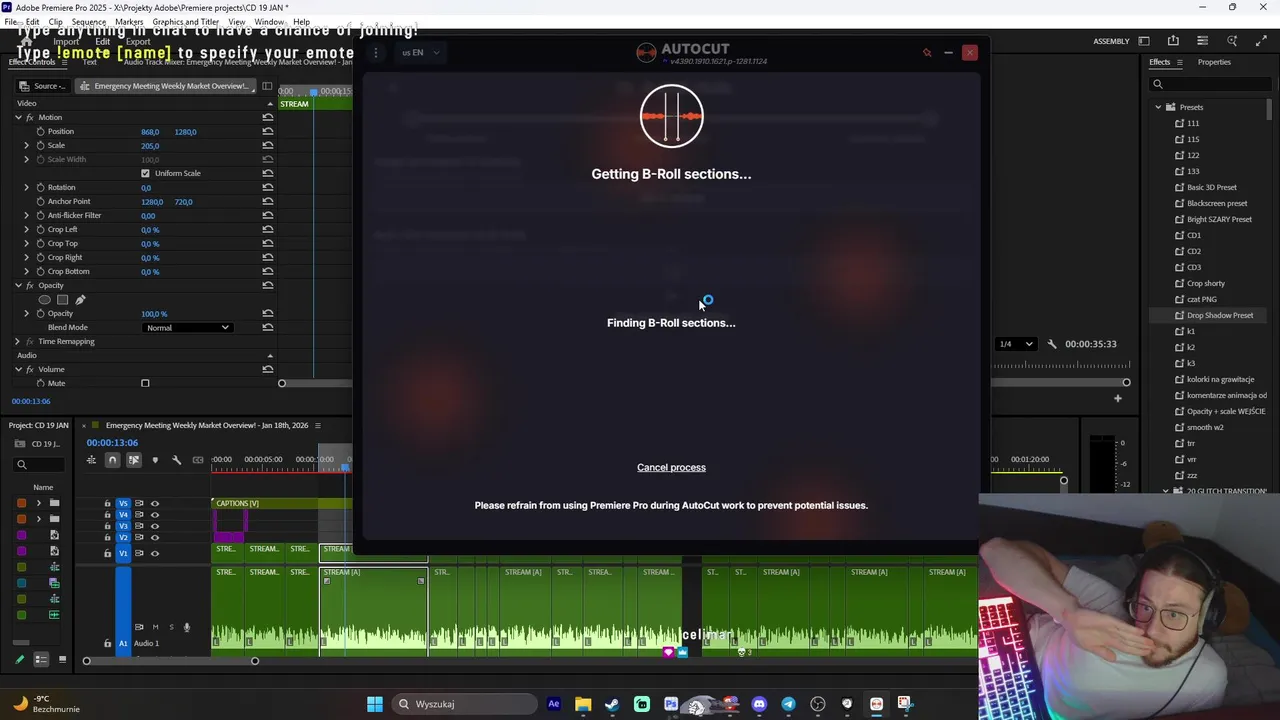Collapse the Opacity effect group
1280x720 pixels.
pyautogui.click(x=18, y=285)
